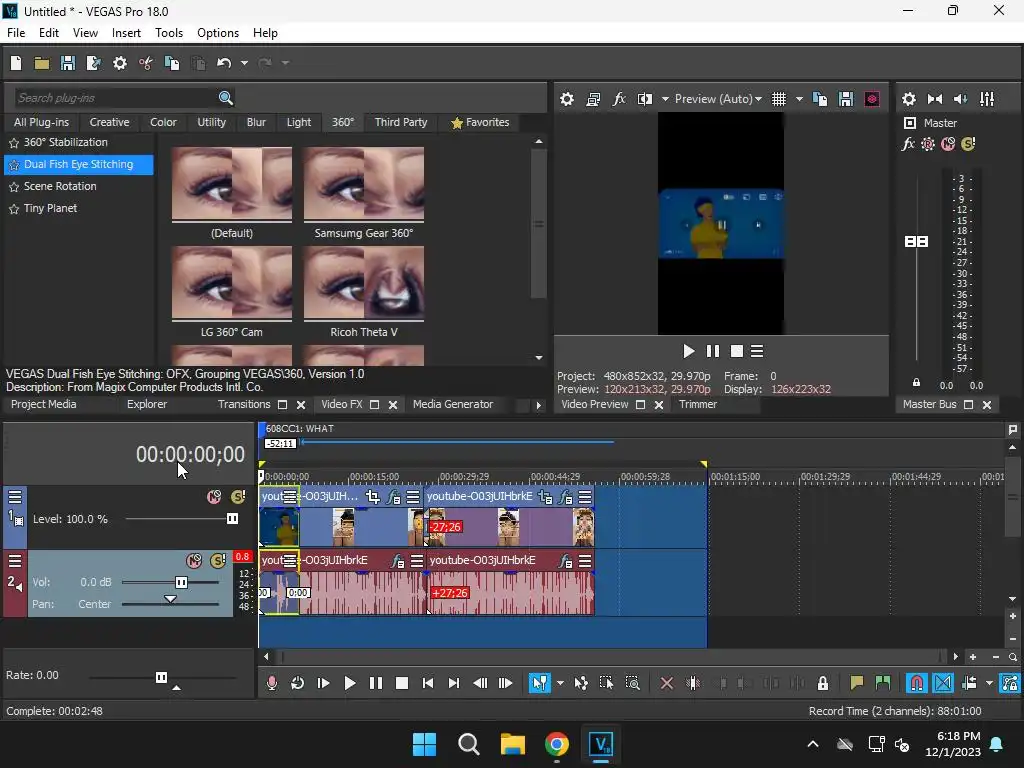This screenshot has height=768, width=1024.
Task: Click the Record microphone button
Action: [272, 683]
